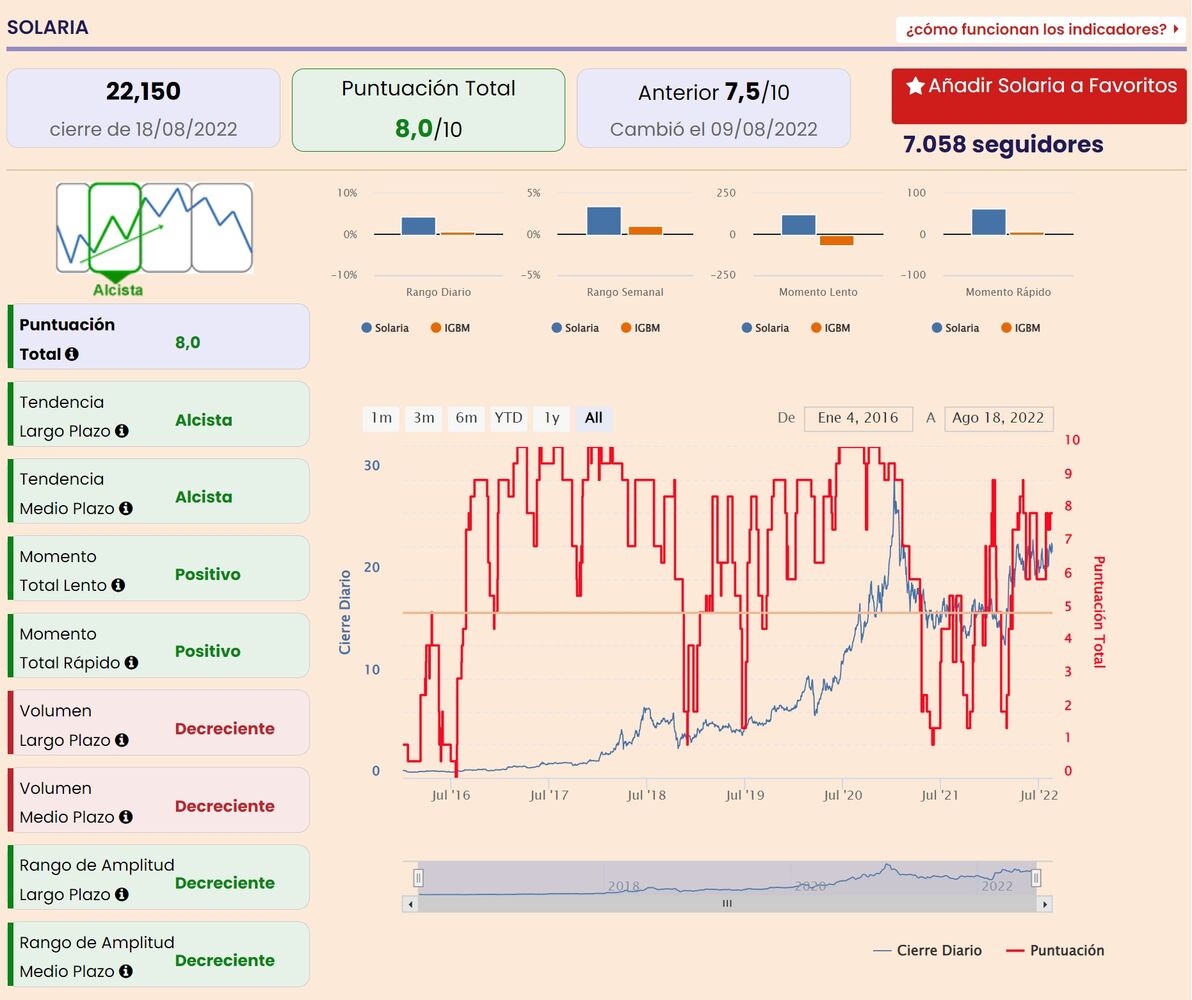Screen dimensions: 1192x1000
Task: Open info icon for Volumen Medio Plazo
Action: pyautogui.click(x=126, y=817)
